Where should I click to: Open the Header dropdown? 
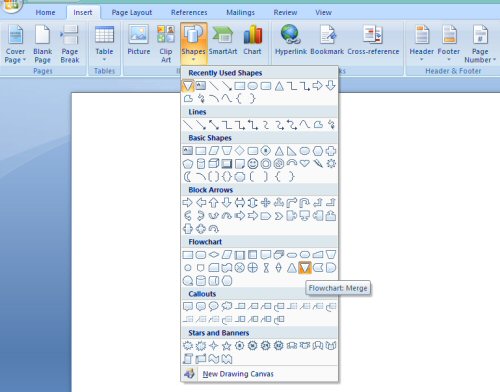(x=421, y=44)
